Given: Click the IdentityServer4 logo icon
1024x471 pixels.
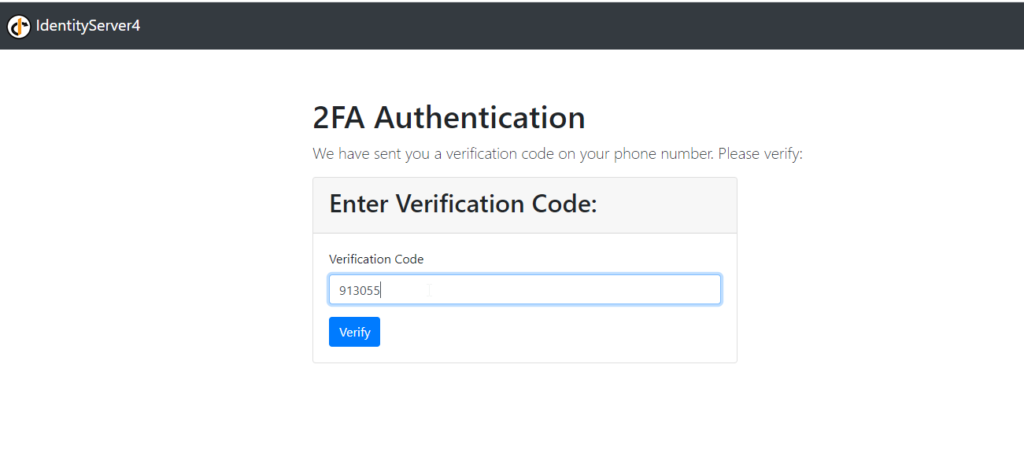Looking at the screenshot, I should (19, 26).
